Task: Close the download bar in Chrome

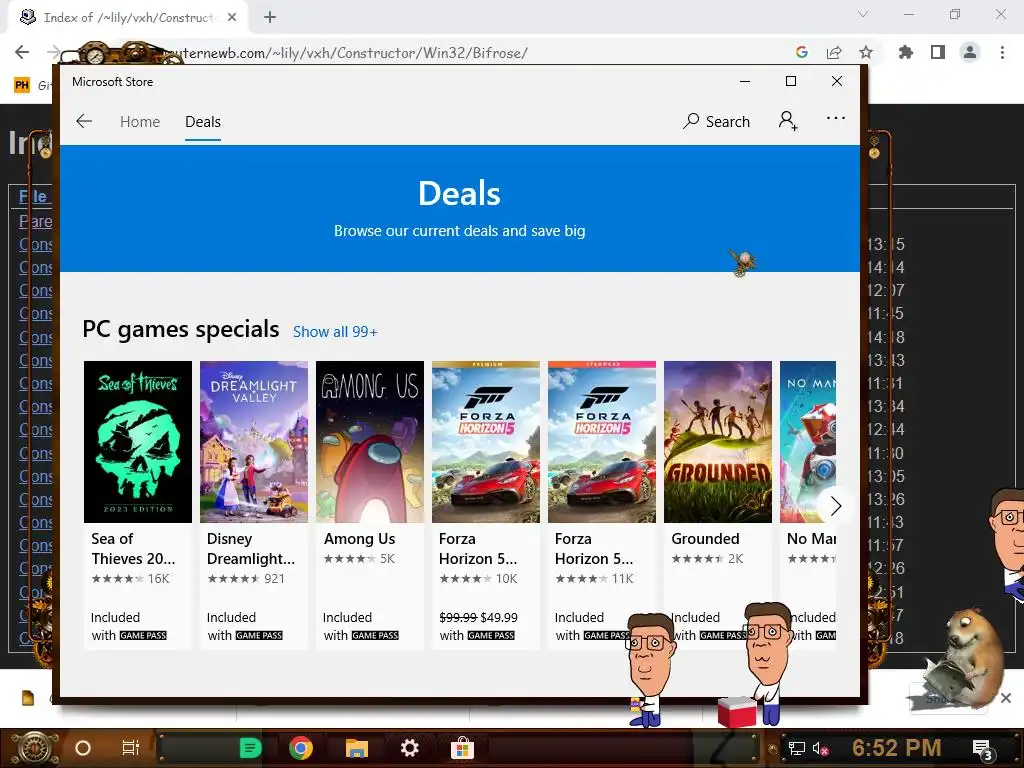Action: pyautogui.click(x=1006, y=698)
